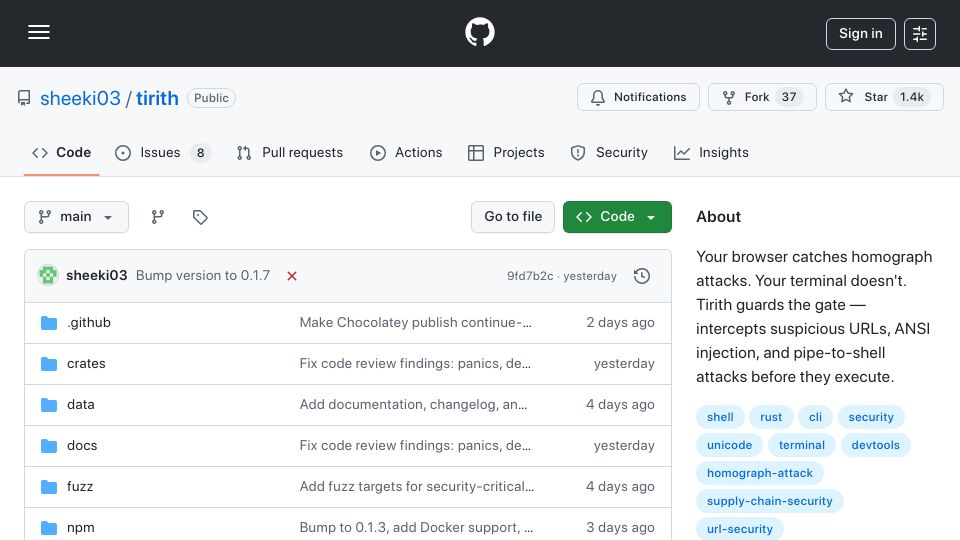Star the repository

pos(884,97)
